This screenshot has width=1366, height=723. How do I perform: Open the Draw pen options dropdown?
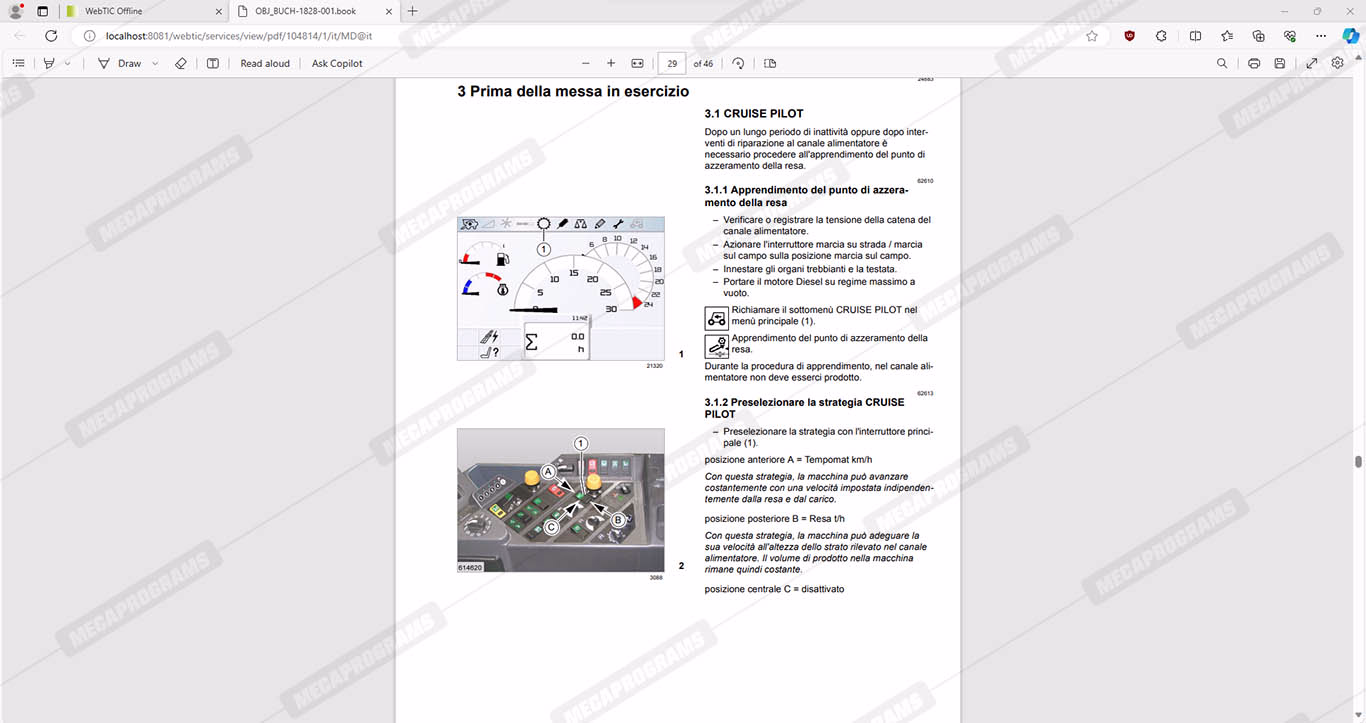(155, 63)
